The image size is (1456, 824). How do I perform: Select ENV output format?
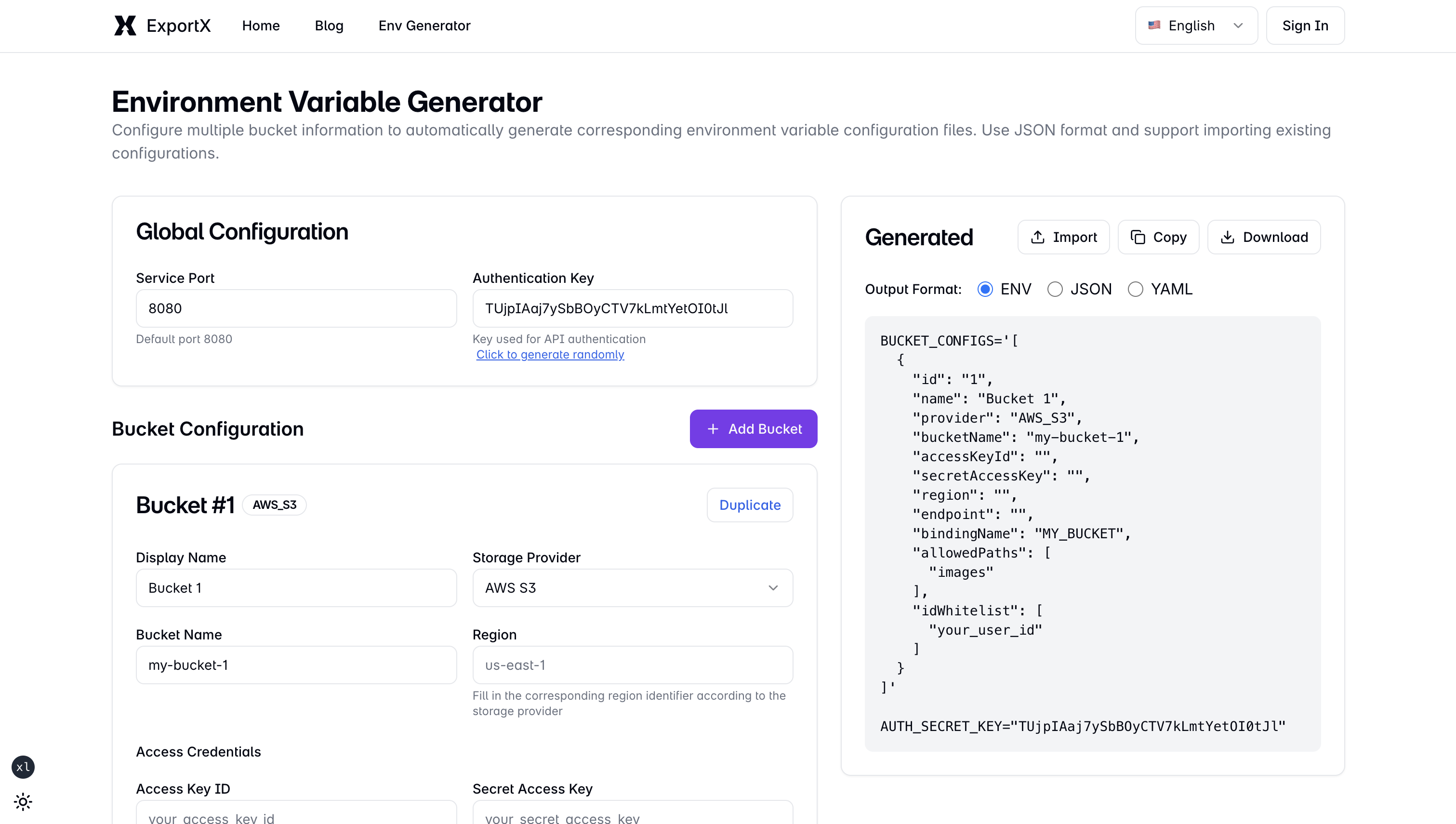pos(985,289)
